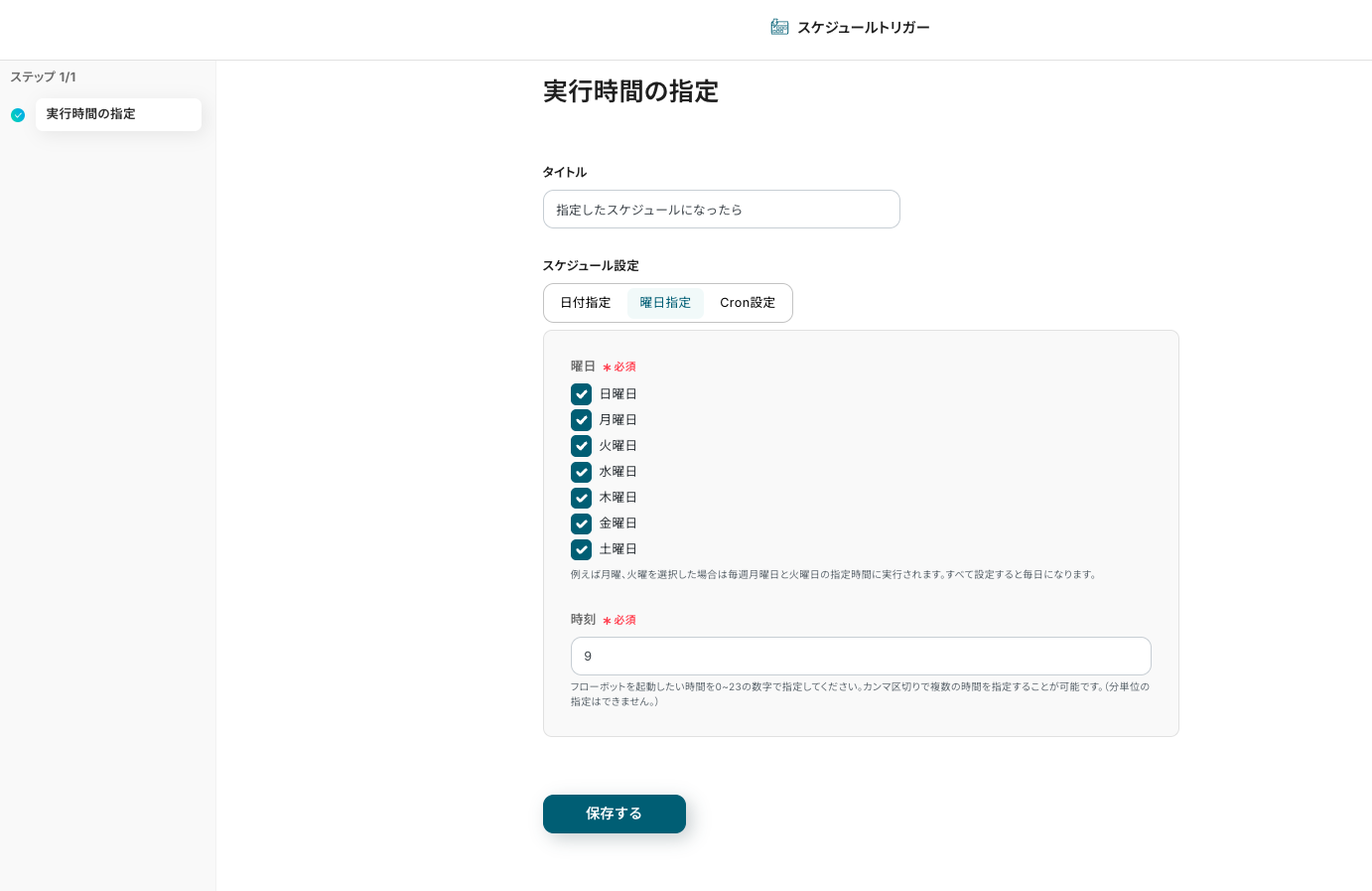Toggle the 月曜日 checkbox
1372x891 pixels.
click(581, 420)
